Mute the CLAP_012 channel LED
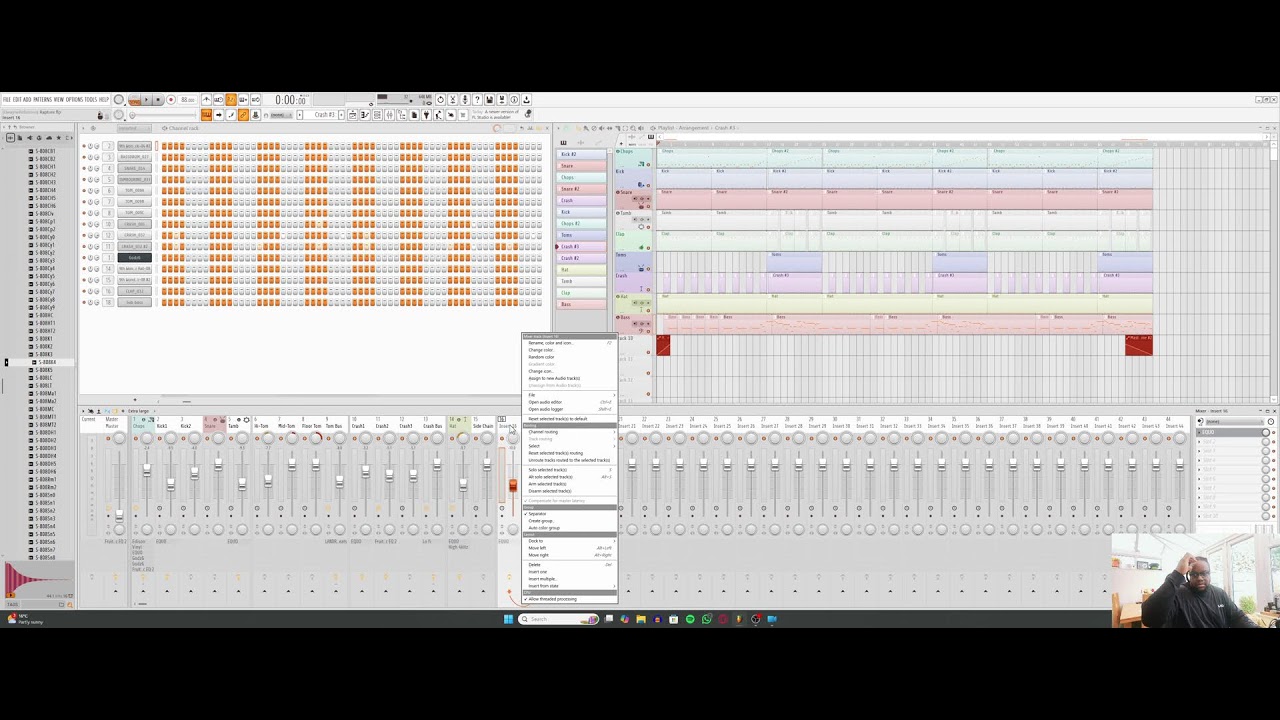This screenshot has width=1280, height=720. coord(84,291)
